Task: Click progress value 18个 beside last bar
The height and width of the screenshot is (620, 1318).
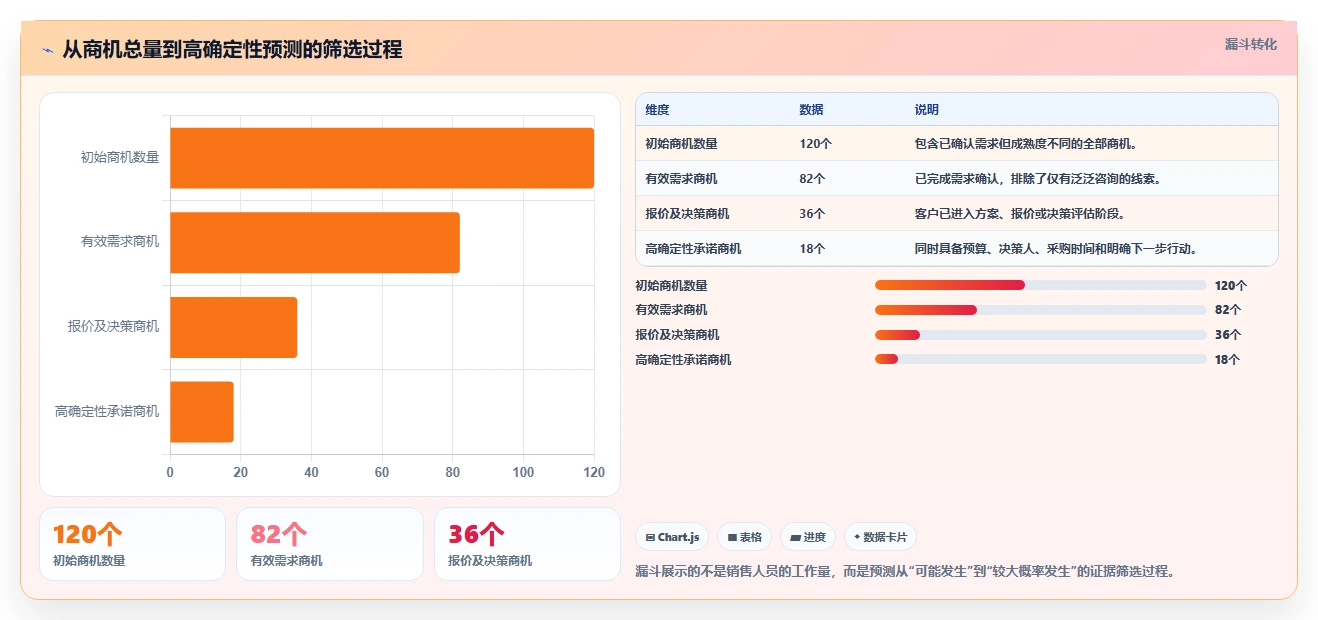Action: [1227, 360]
